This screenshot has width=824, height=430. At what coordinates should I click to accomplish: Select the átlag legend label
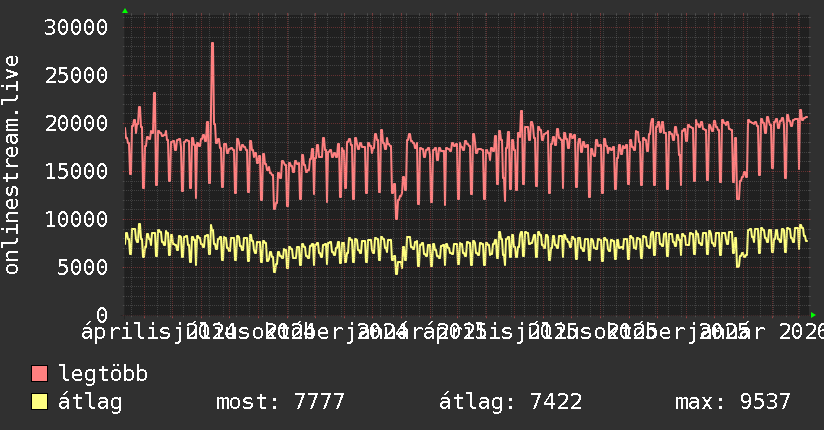click(x=90, y=402)
